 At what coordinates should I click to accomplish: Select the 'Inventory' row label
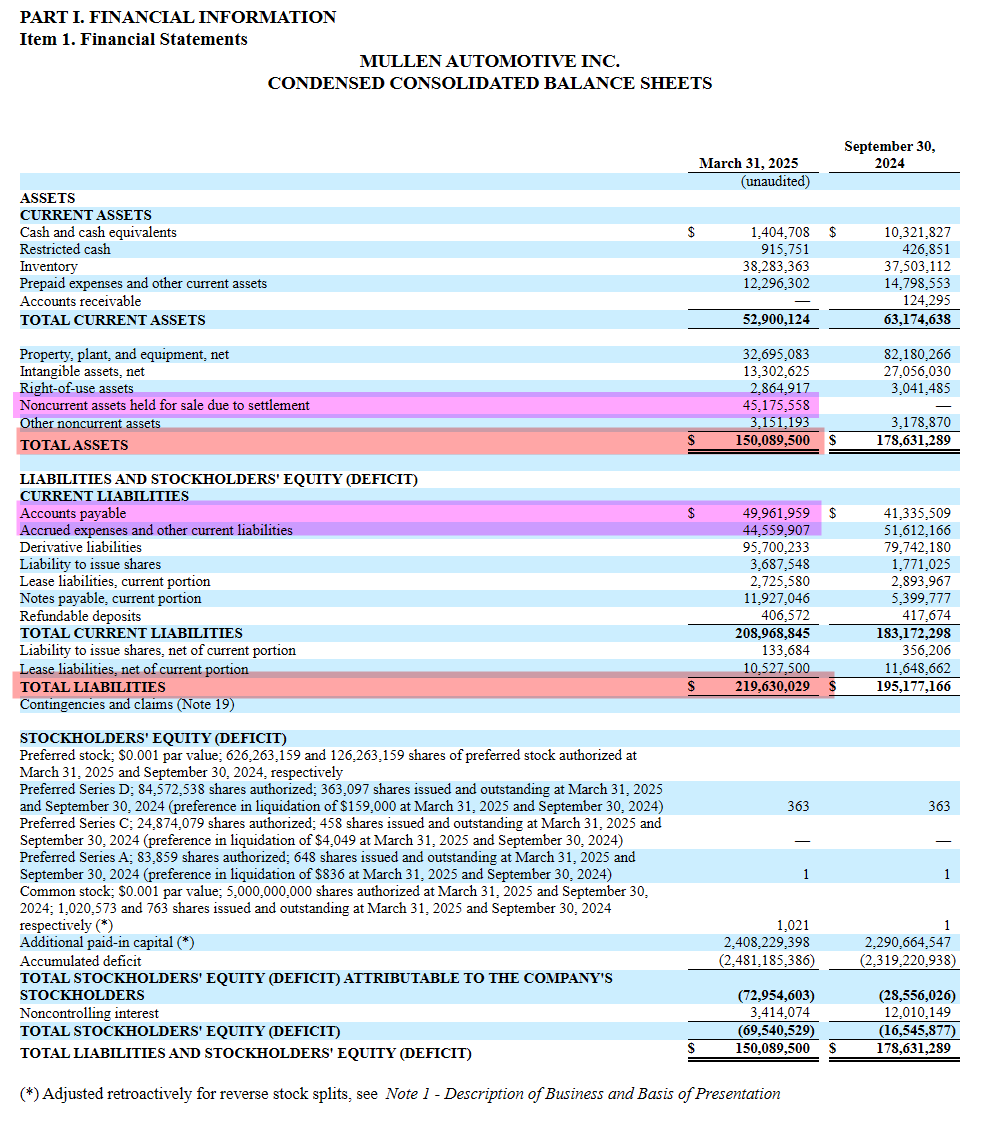[49, 267]
